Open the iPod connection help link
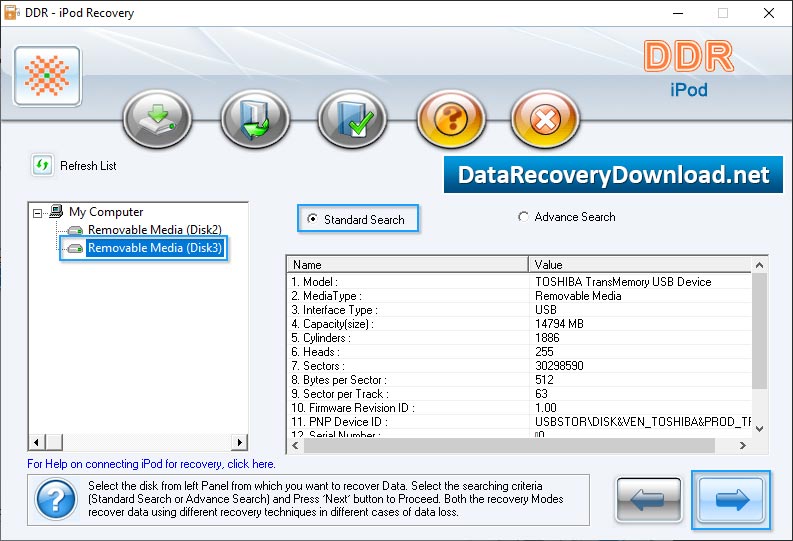The image size is (793, 541). pyautogui.click(x=151, y=464)
